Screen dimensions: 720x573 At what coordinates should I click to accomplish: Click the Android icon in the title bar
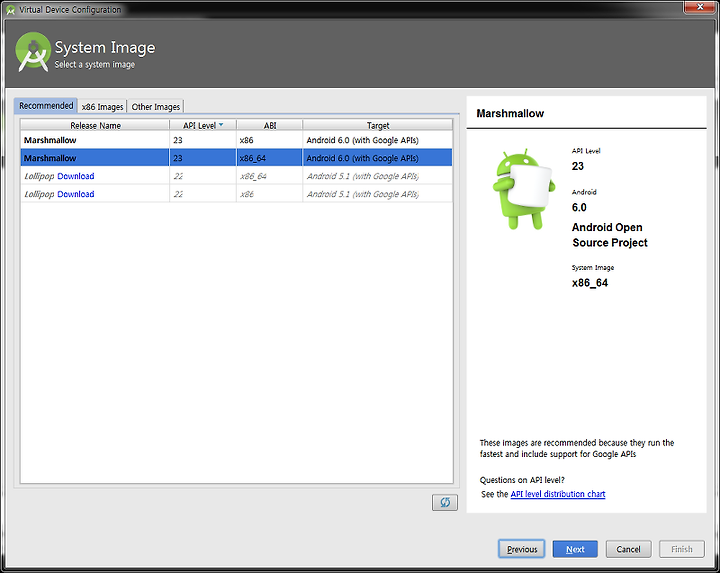coord(10,10)
